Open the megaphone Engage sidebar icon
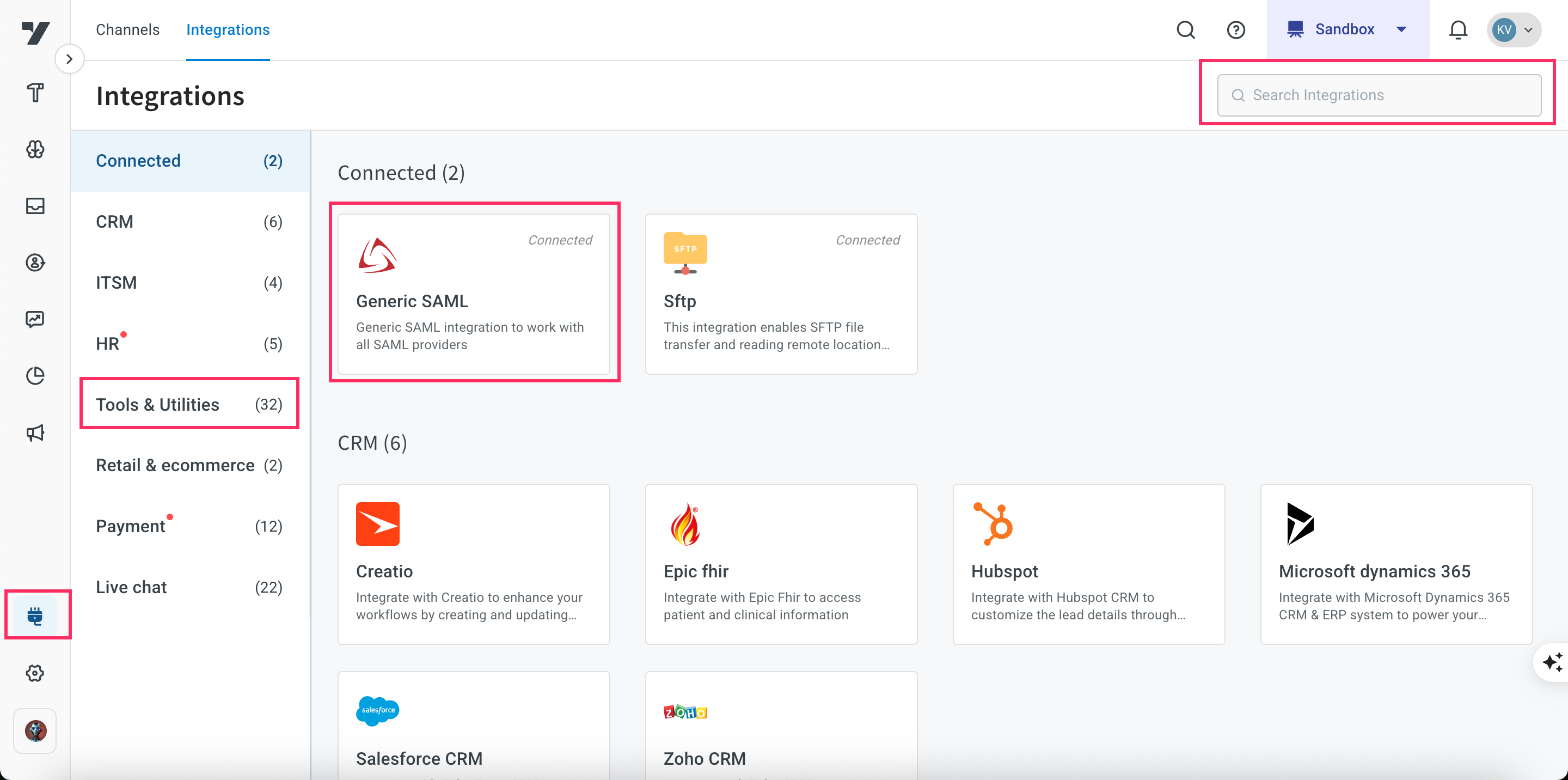Viewport: 1568px width, 780px height. tap(35, 433)
